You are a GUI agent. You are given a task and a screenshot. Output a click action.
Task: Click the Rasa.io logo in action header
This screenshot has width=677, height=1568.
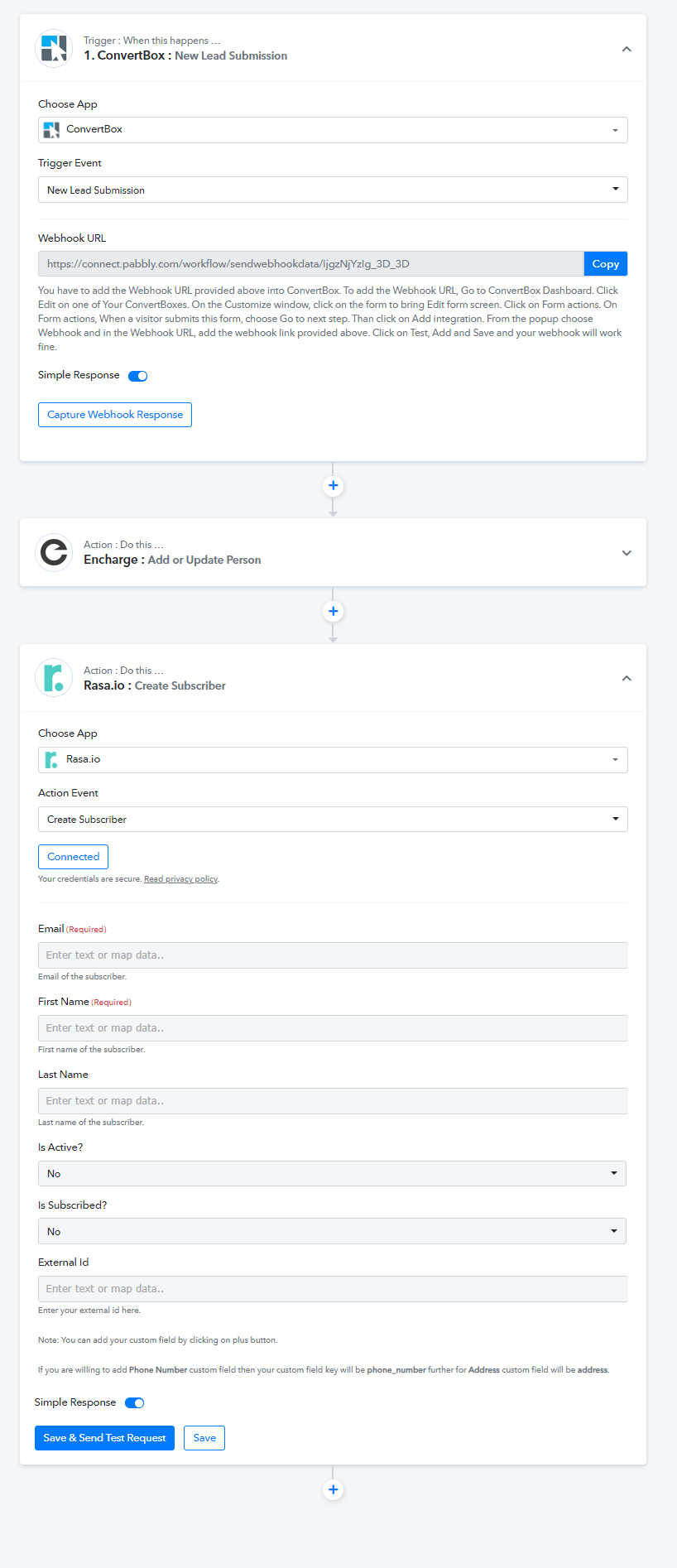(54, 678)
